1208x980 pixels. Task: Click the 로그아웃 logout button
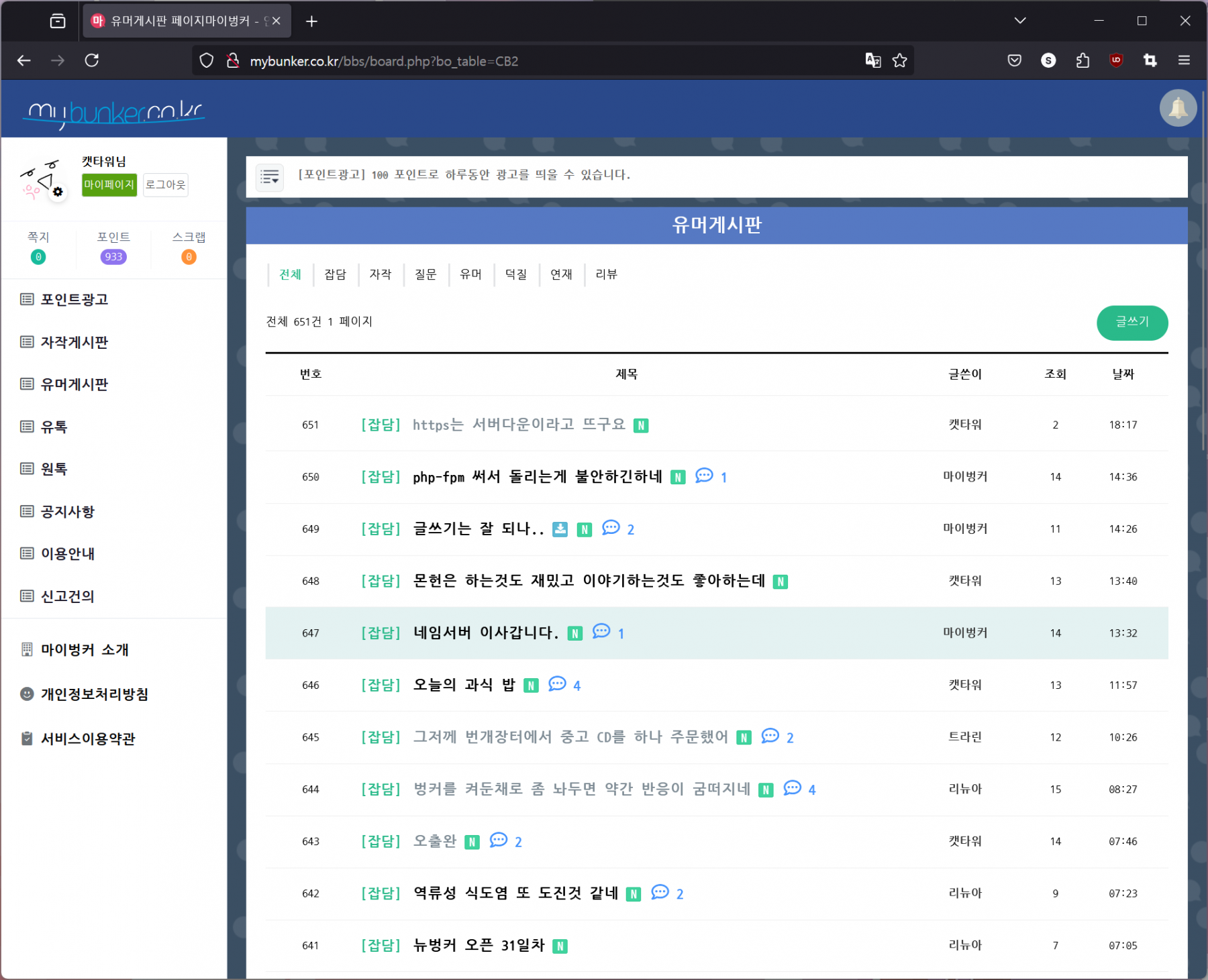[166, 184]
